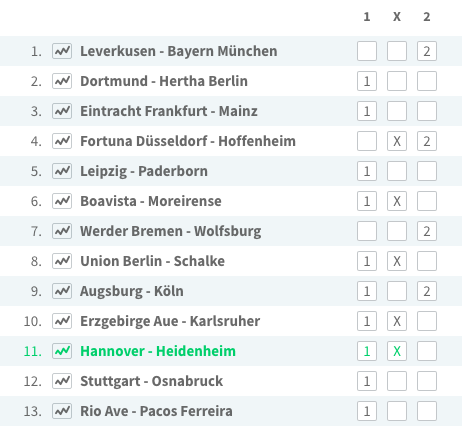
Task: Toggle the 2 pick for Werder Bremen - Wolfsburg
Action: (x=427, y=231)
